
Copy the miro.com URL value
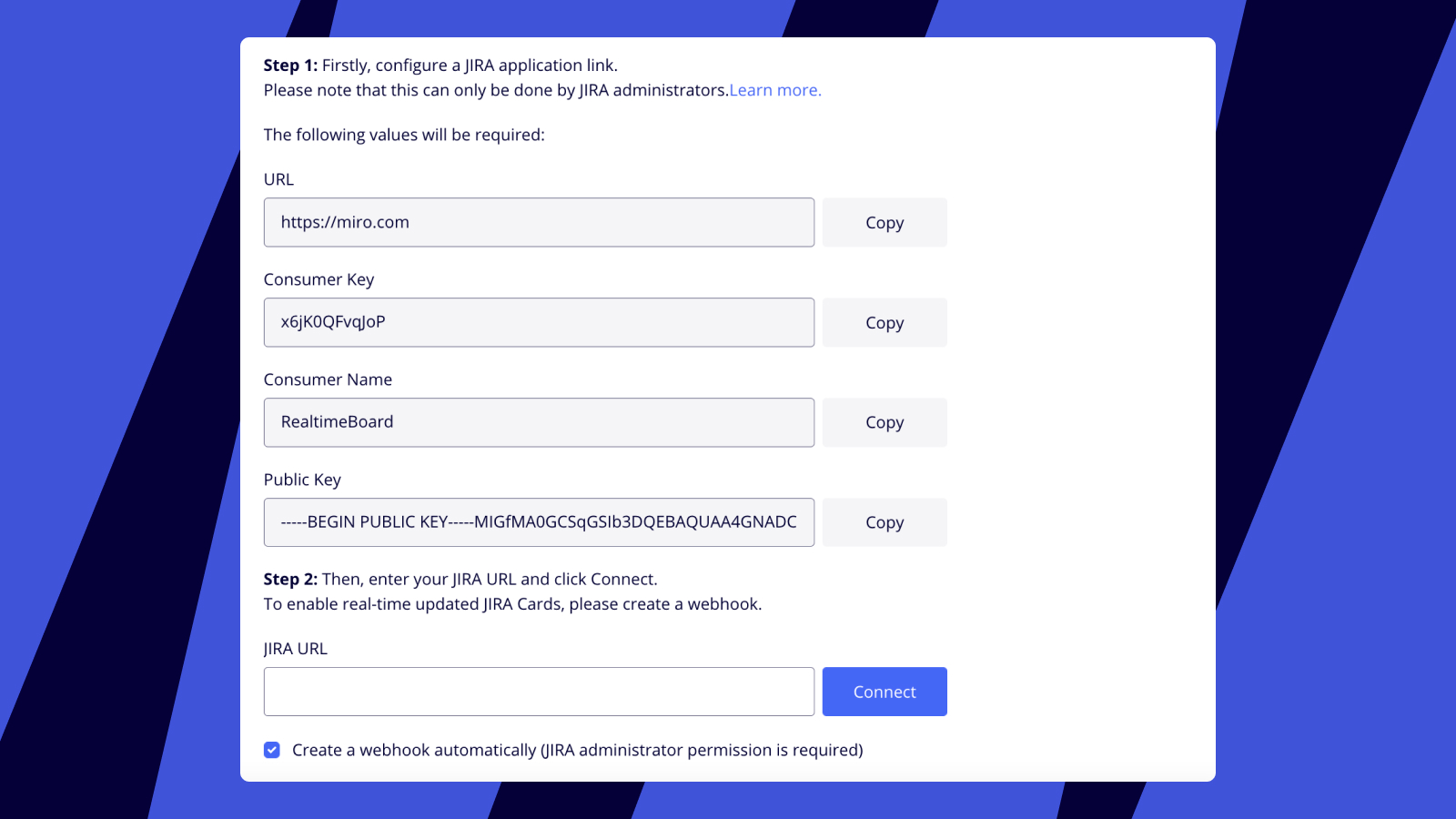click(x=885, y=222)
